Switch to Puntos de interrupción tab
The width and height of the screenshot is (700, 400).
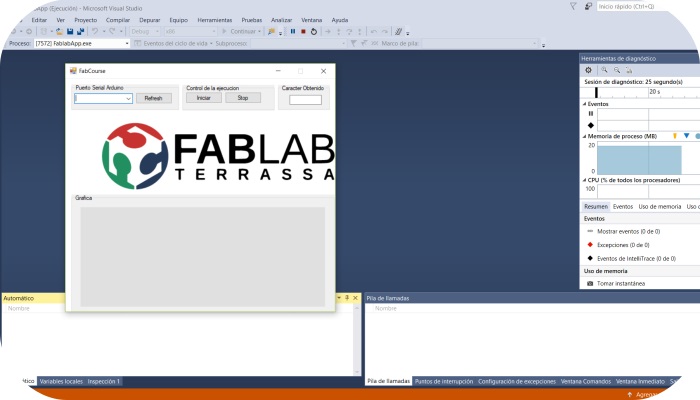click(x=444, y=381)
